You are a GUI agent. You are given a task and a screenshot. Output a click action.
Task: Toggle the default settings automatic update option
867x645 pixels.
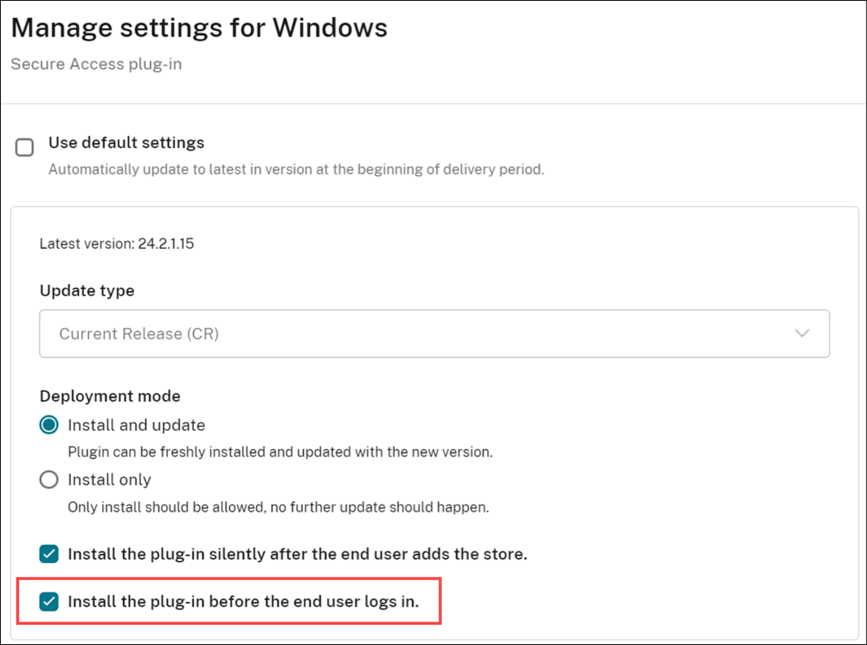(24, 147)
